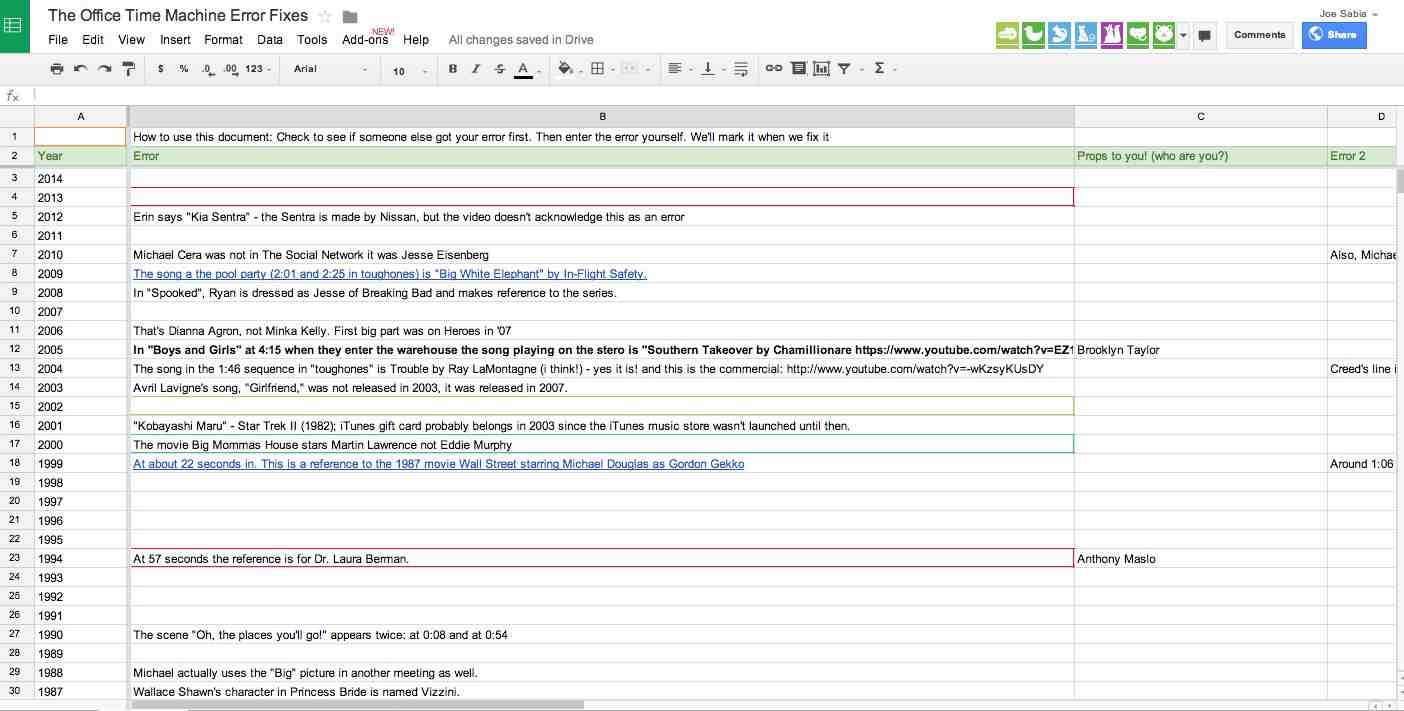The width and height of the screenshot is (1404, 711).
Task: Toggle text wrapping
Action: pyautogui.click(x=741, y=69)
